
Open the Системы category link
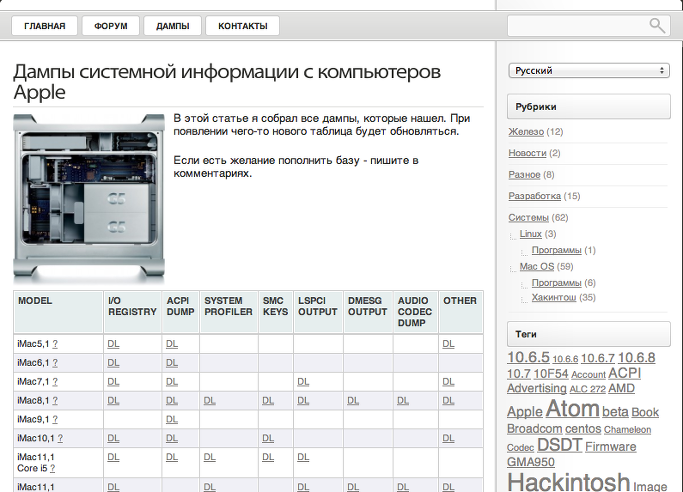(528, 217)
